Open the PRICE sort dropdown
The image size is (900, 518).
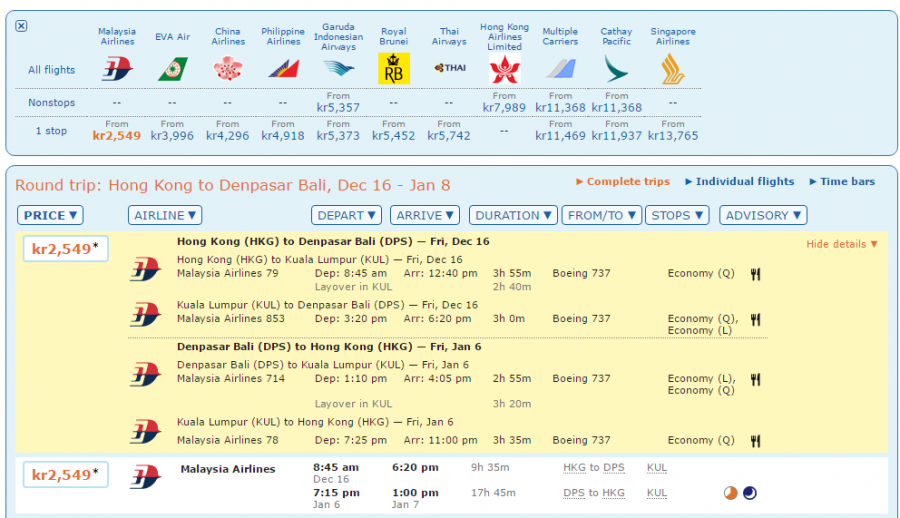click(x=50, y=215)
